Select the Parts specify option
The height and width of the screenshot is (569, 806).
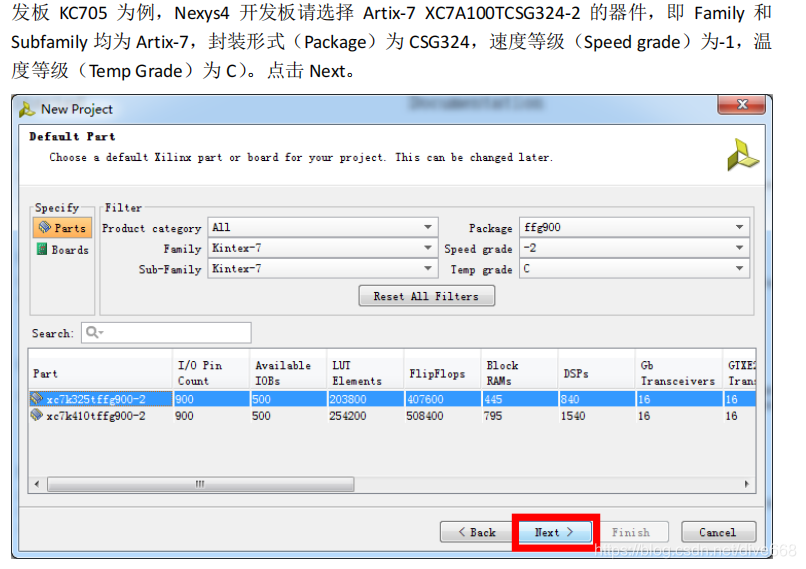point(63,228)
